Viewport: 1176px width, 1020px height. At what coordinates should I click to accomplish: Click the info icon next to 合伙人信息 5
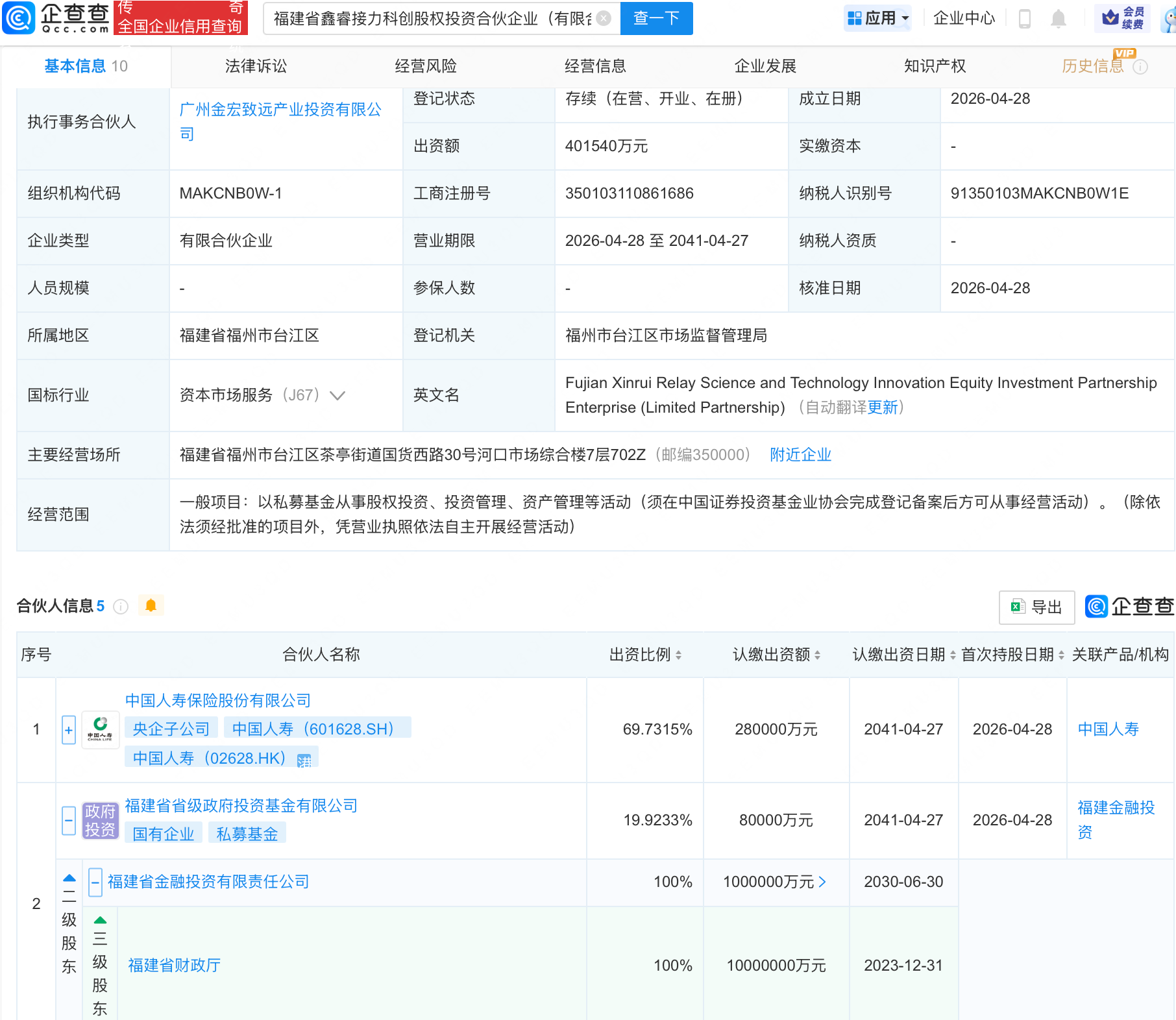tap(120, 607)
